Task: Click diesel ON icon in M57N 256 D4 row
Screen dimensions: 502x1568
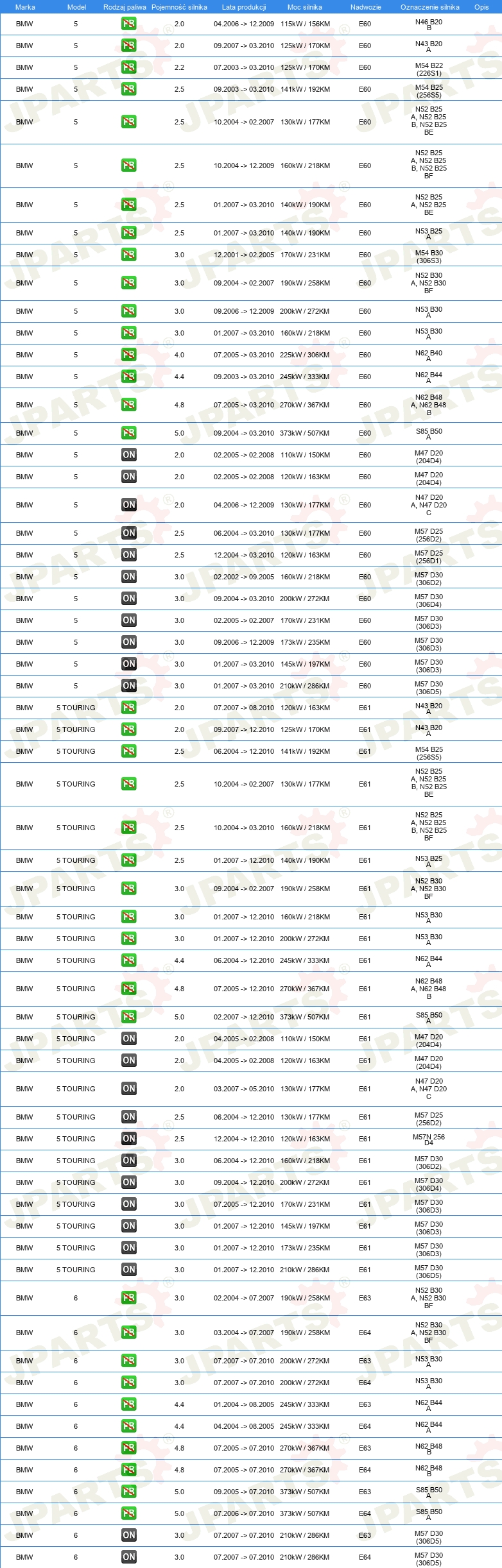Action: pos(128,1139)
